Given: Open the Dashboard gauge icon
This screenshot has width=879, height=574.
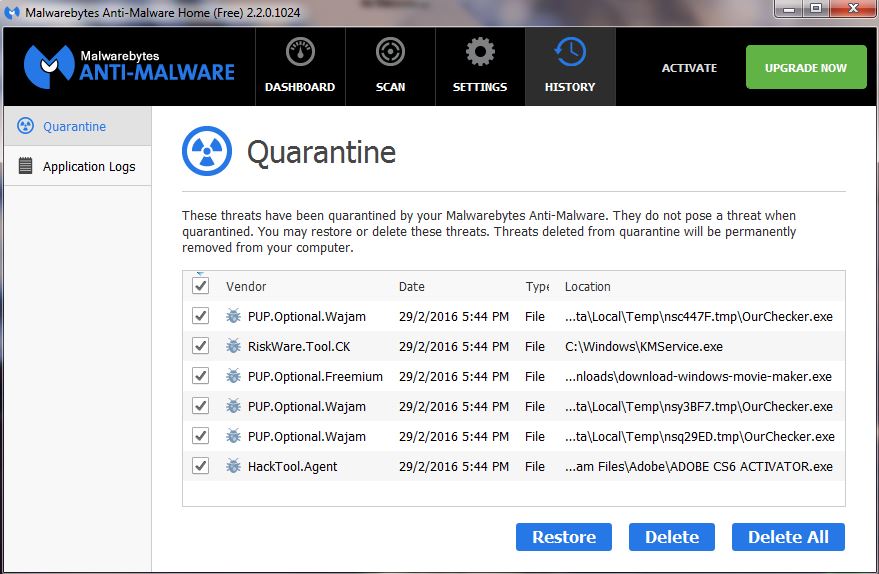Looking at the screenshot, I should click(300, 52).
